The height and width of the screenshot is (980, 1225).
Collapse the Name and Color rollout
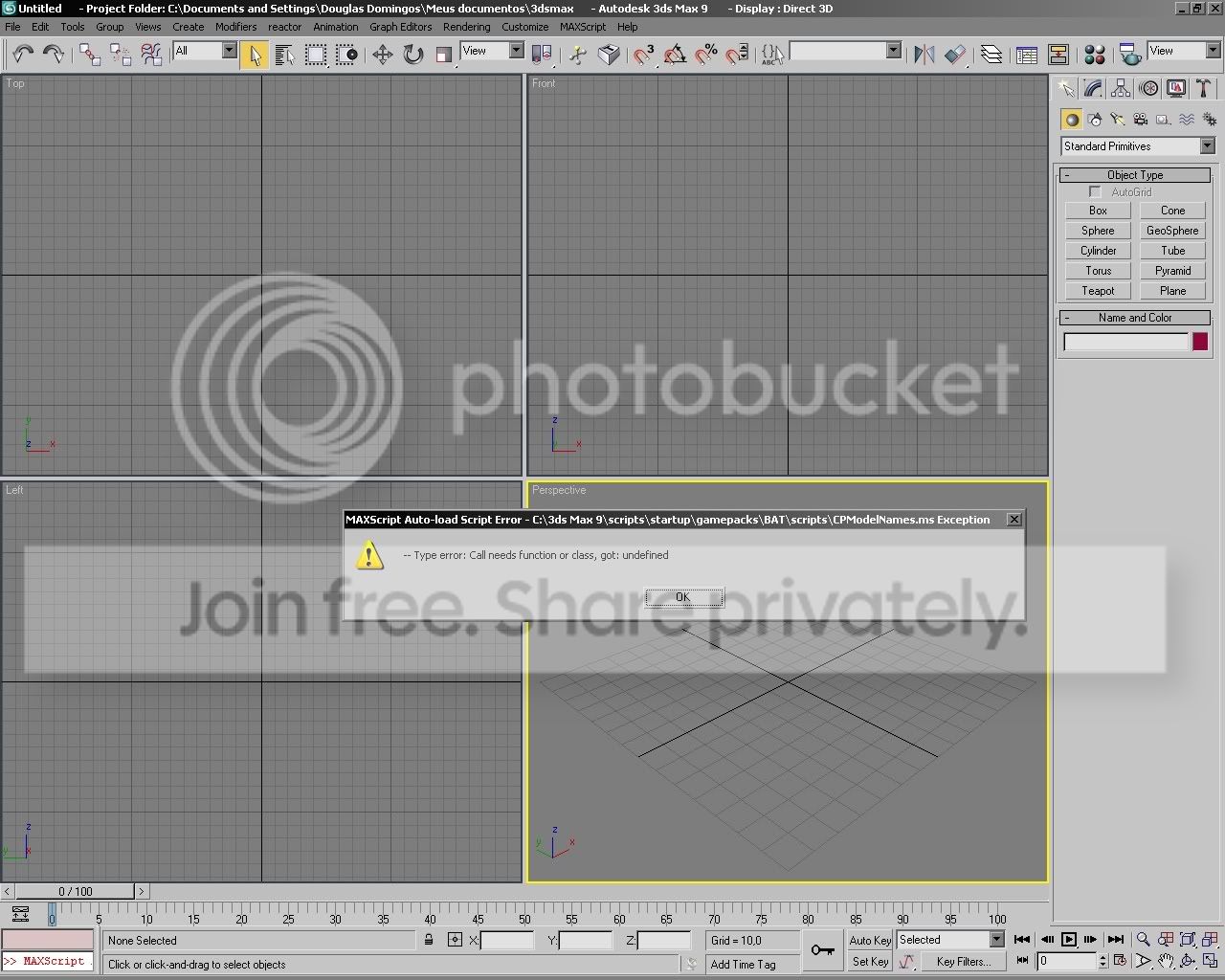point(1135,318)
